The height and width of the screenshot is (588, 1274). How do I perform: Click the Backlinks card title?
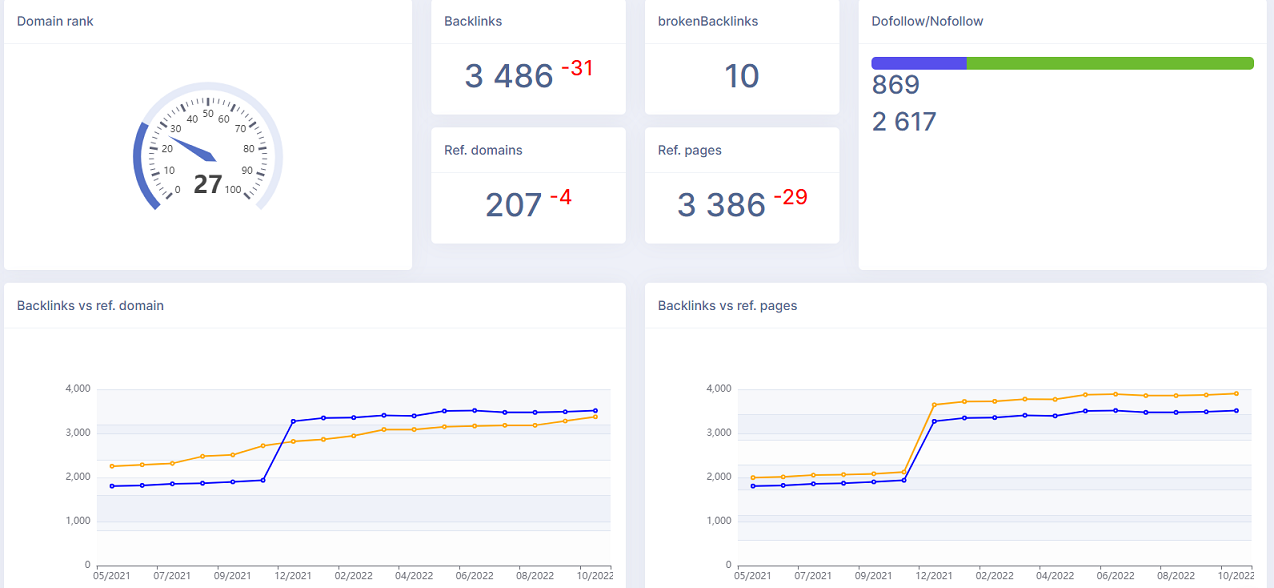pyautogui.click(x=473, y=21)
